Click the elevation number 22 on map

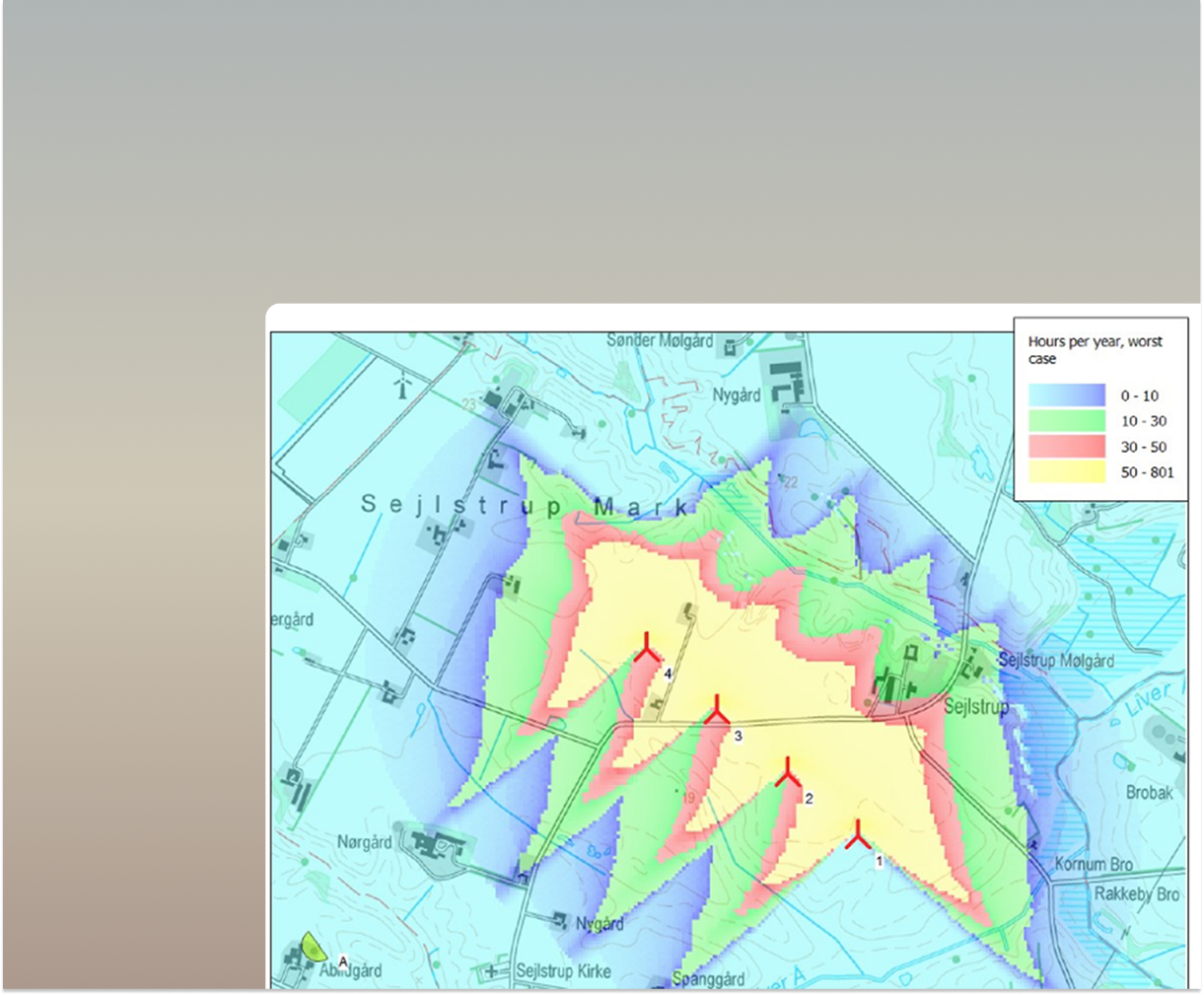pos(790,481)
